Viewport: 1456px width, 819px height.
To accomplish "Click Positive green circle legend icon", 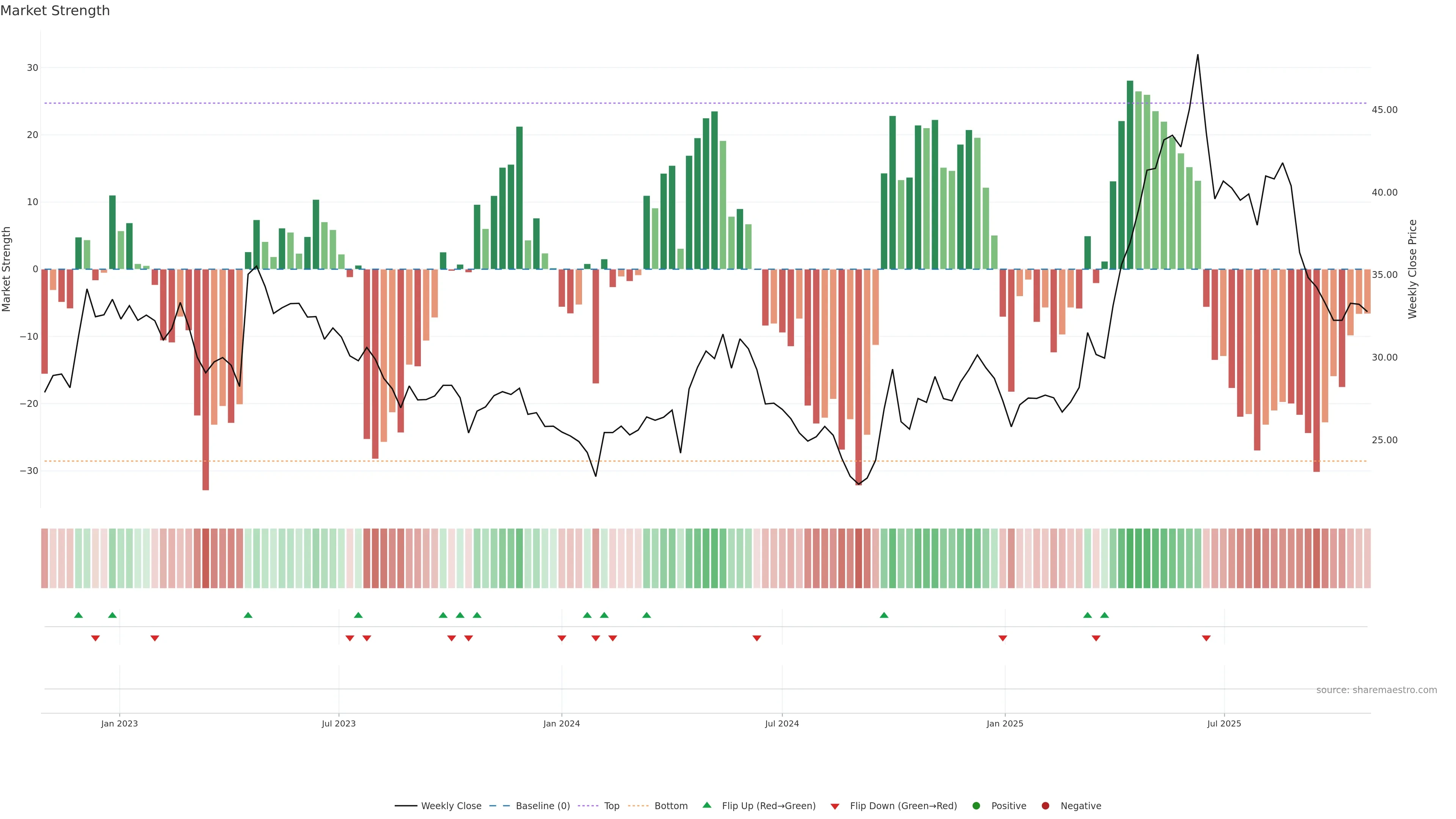I will tap(976, 806).
